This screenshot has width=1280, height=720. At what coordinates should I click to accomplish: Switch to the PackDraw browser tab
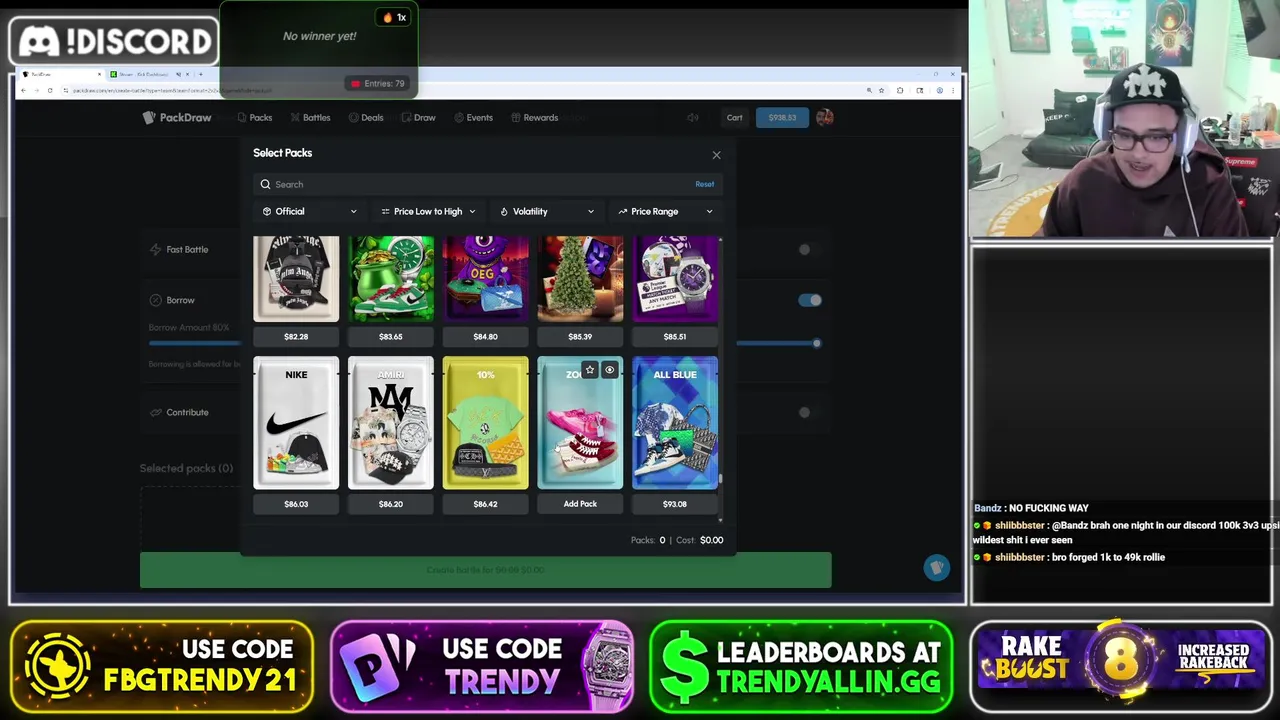click(60, 74)
